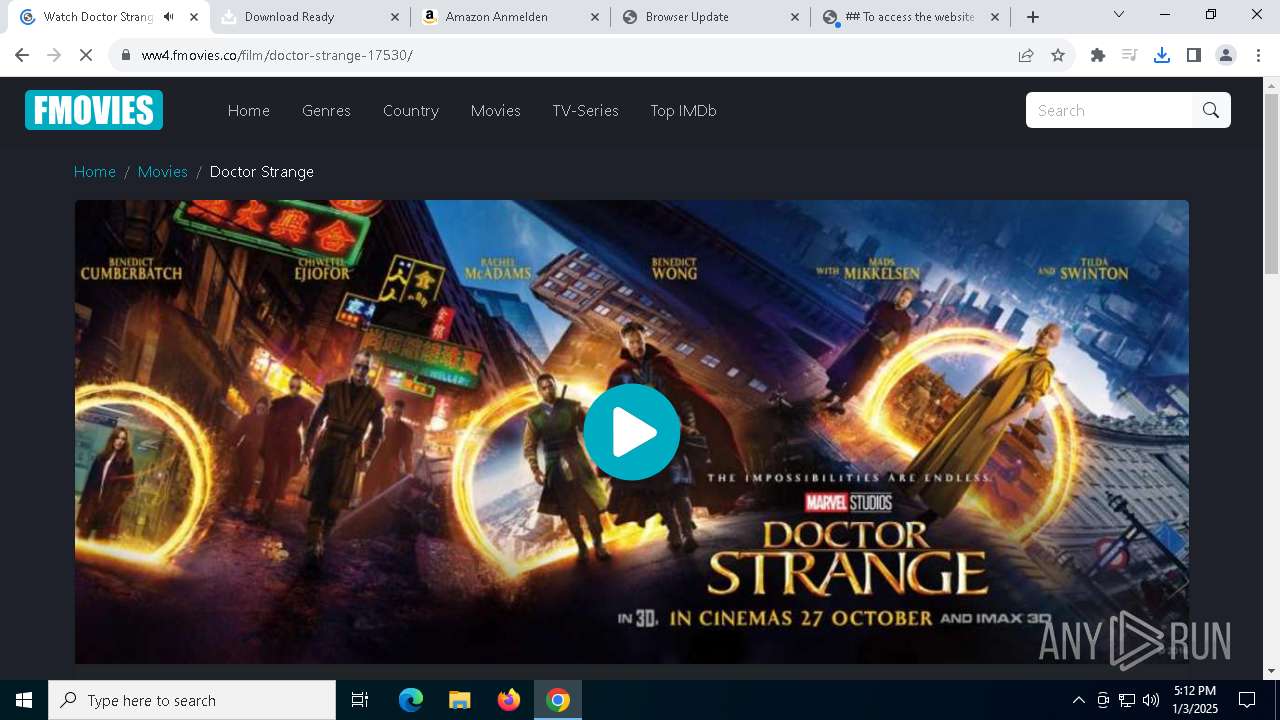Open the Extensions puzzle icon
Screen dimensions: 1280x720
pyautogui.click(x=1098, y=55)
